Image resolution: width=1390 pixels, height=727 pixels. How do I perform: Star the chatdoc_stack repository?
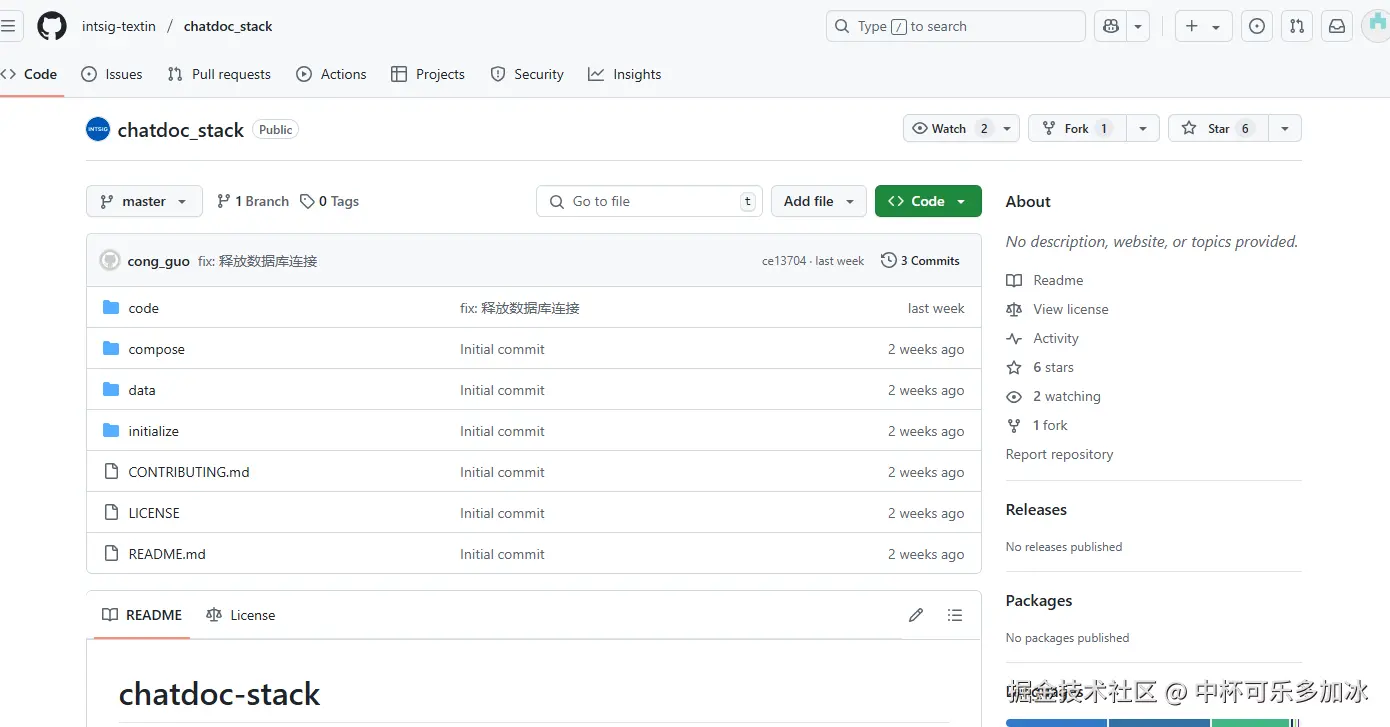coord(1218,128)
